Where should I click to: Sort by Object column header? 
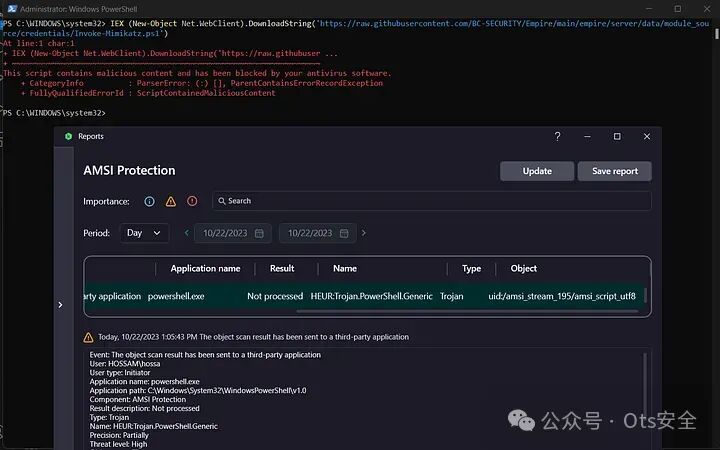(x=523, y=269)
